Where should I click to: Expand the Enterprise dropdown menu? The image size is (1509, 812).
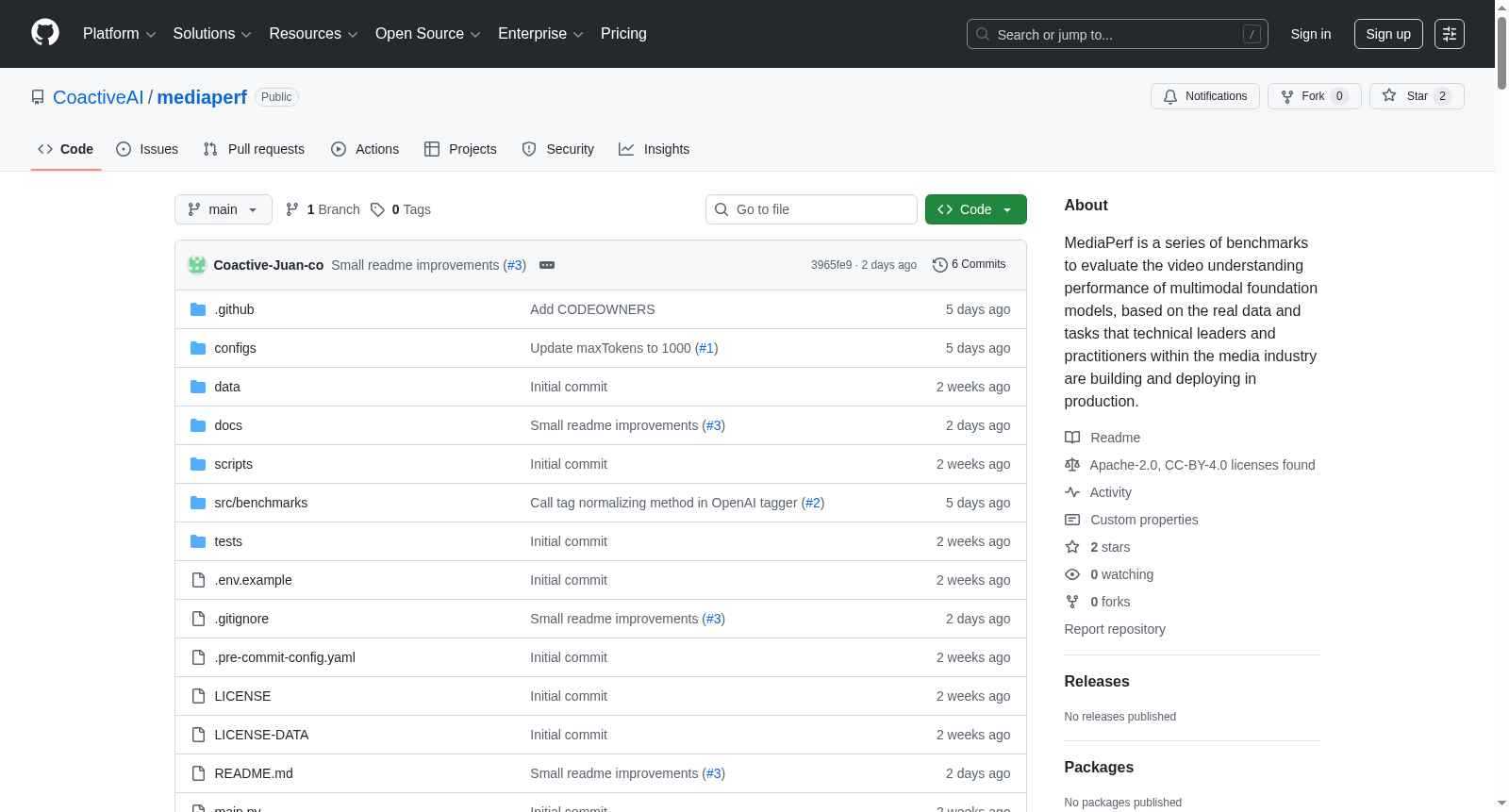pos(540,34)
